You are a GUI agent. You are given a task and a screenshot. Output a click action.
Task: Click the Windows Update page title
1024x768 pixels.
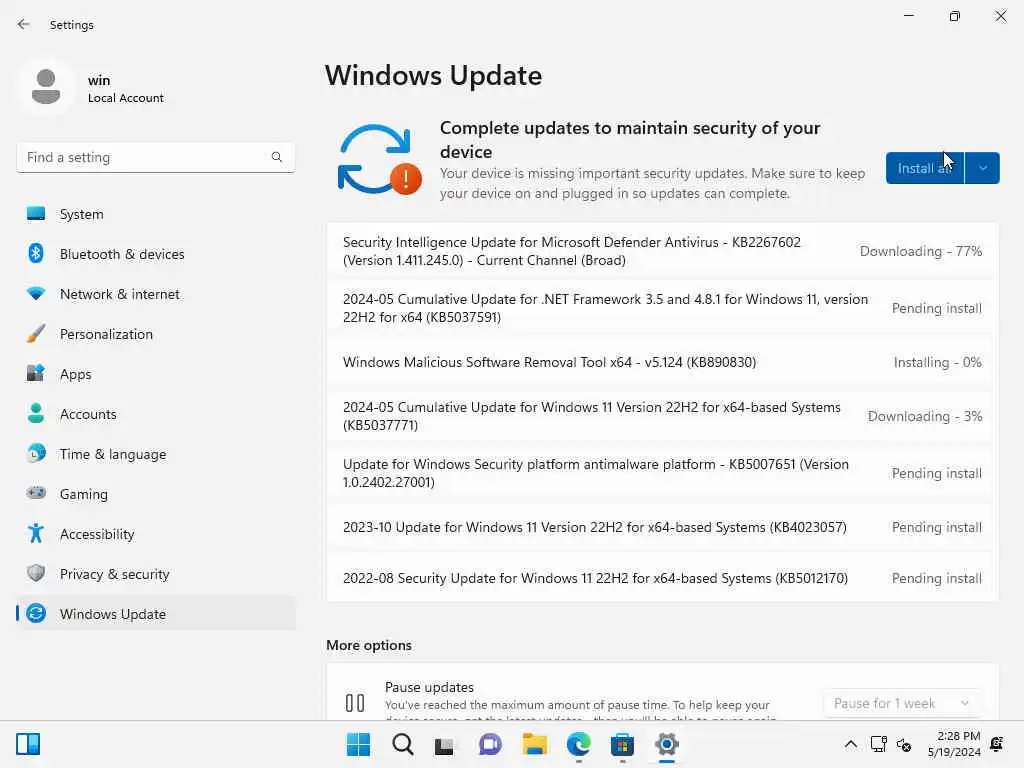[434, 76]
